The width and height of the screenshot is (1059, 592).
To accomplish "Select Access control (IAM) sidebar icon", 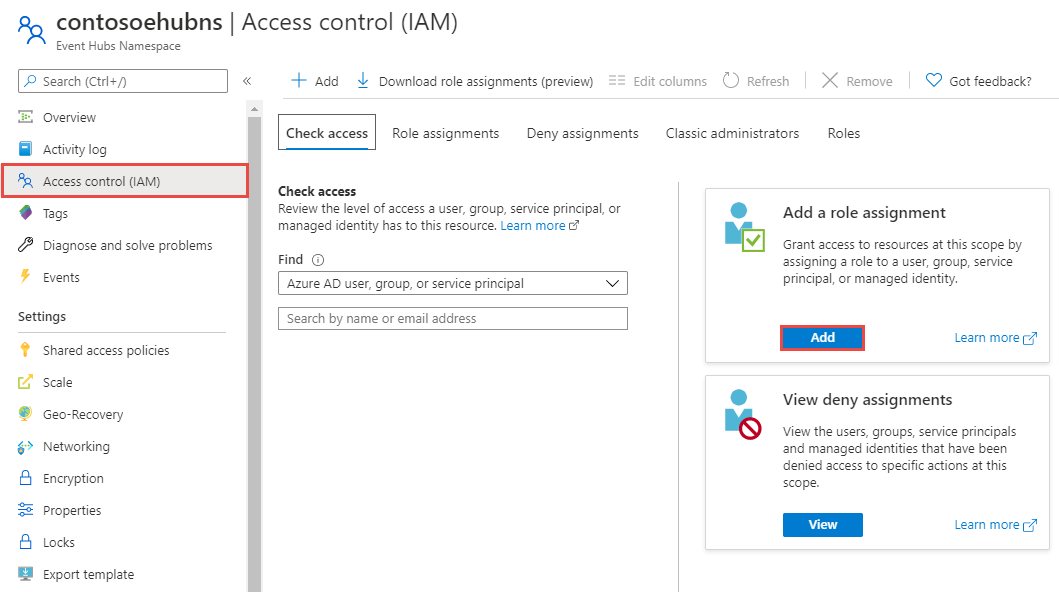I will click(26, 181).
